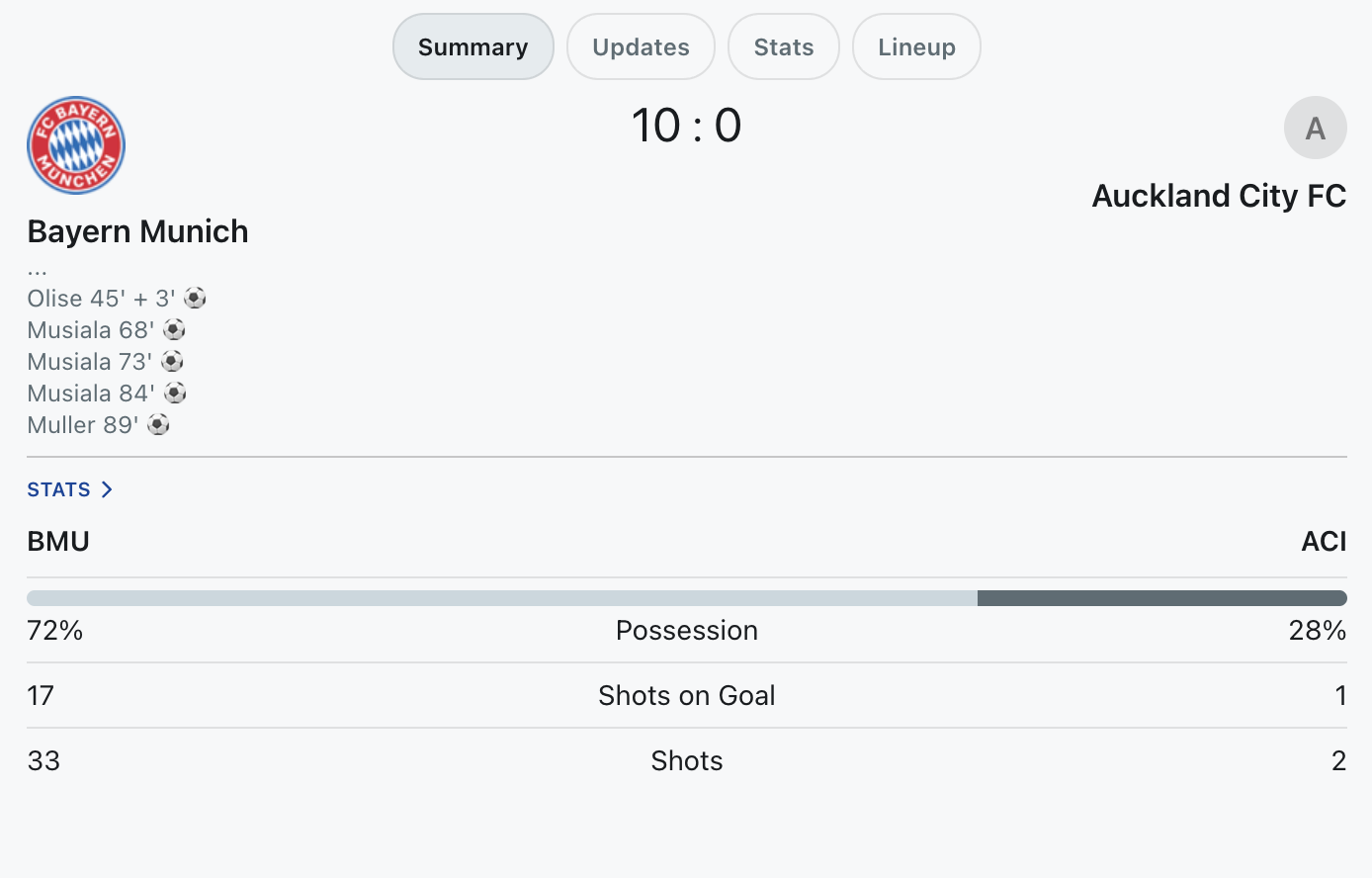Click the chevron arrow next to STATS
This screenshot has width=1372, height=878.
point(107,489)
